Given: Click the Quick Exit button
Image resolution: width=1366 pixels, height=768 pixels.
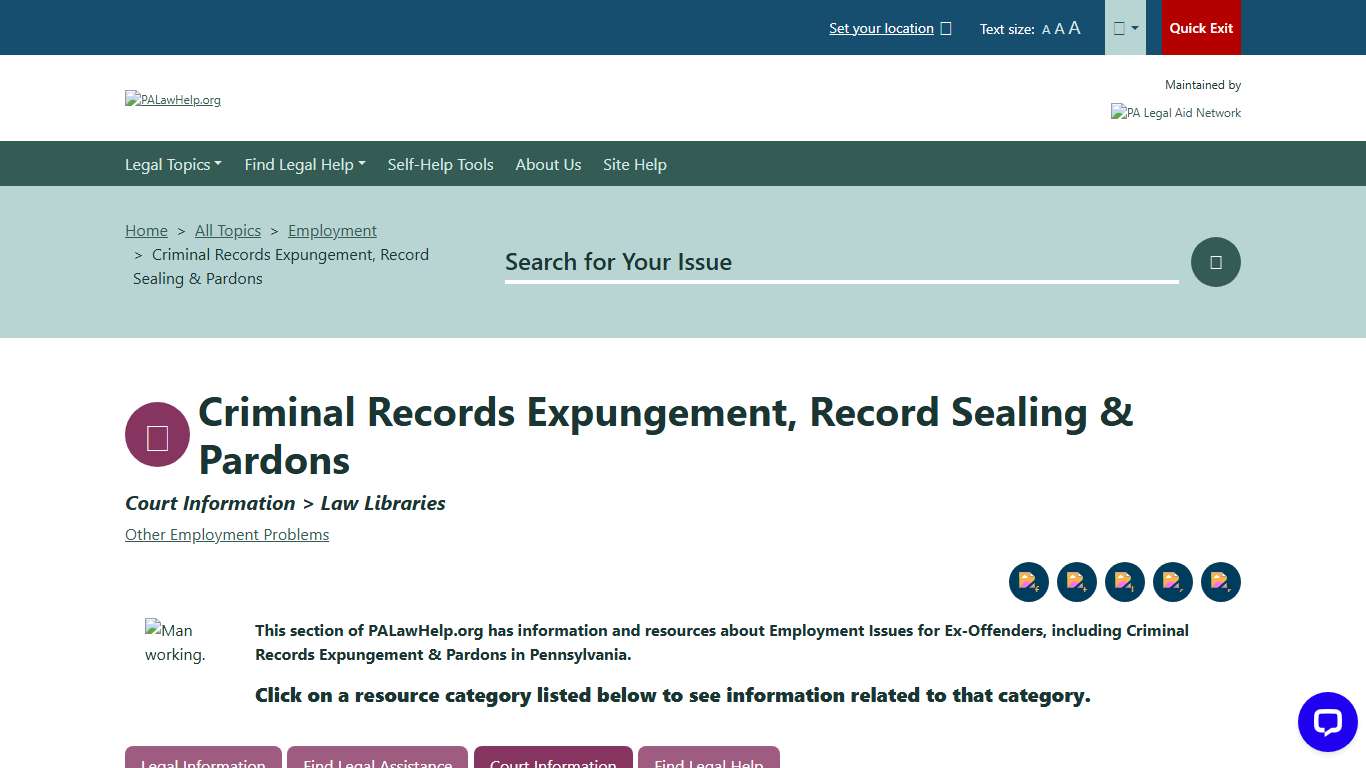Looking at the screenshot, I should (x=1201, y=27).
